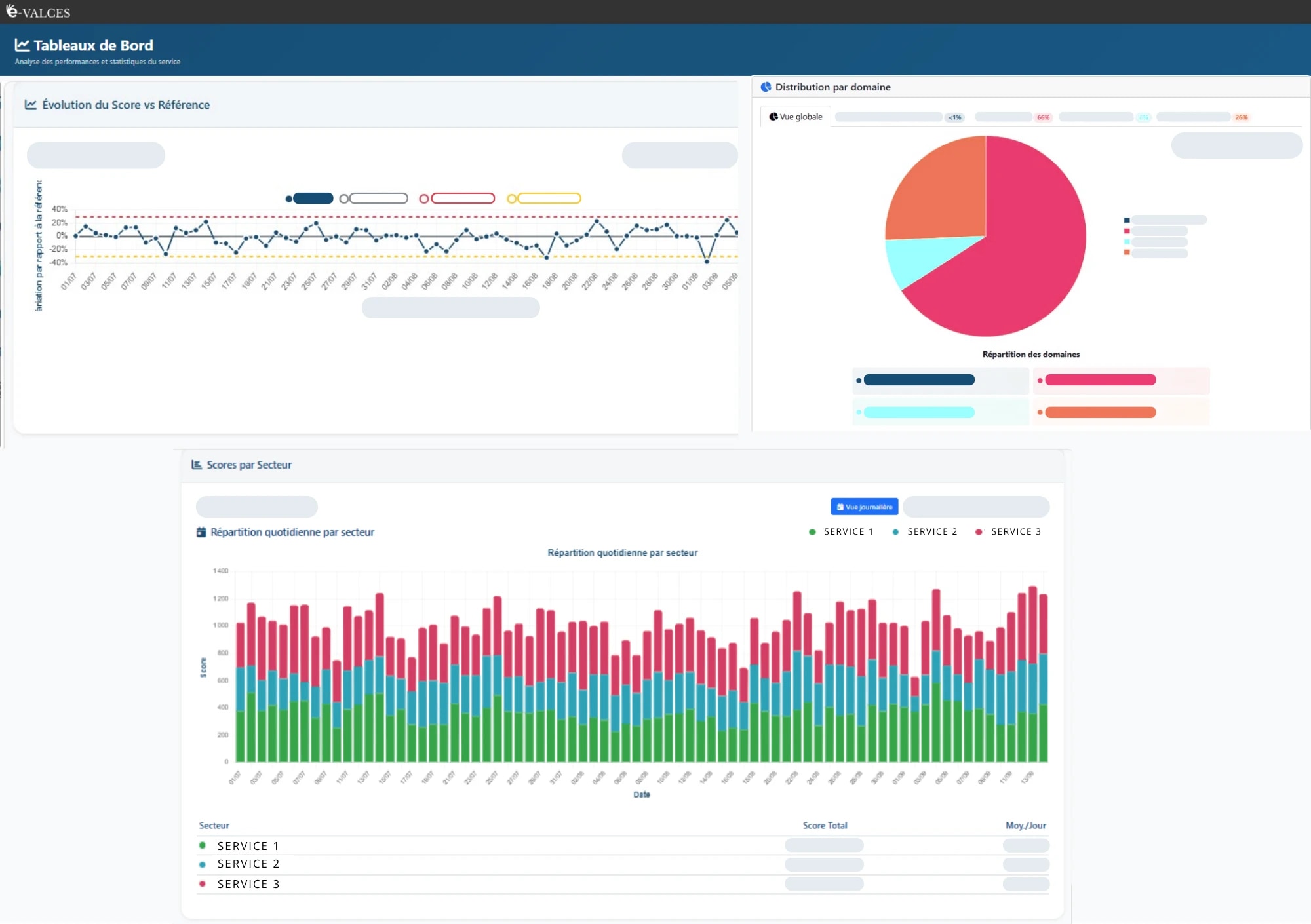The image size is (1311, 924).
Task: Click the pink square in pie legend
Action: (1127, 231)
